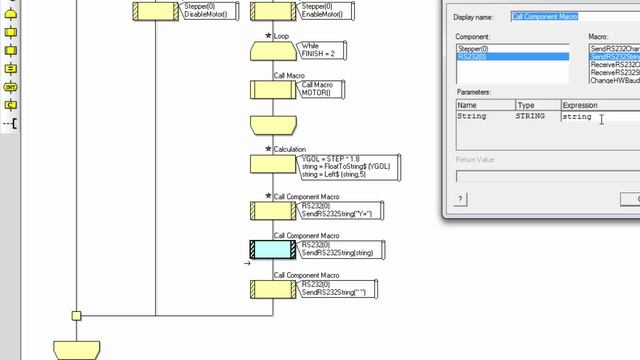This screenshot has height=360, width=640.
Task: Open help with the ? button
Action: (x=460, y=199)
